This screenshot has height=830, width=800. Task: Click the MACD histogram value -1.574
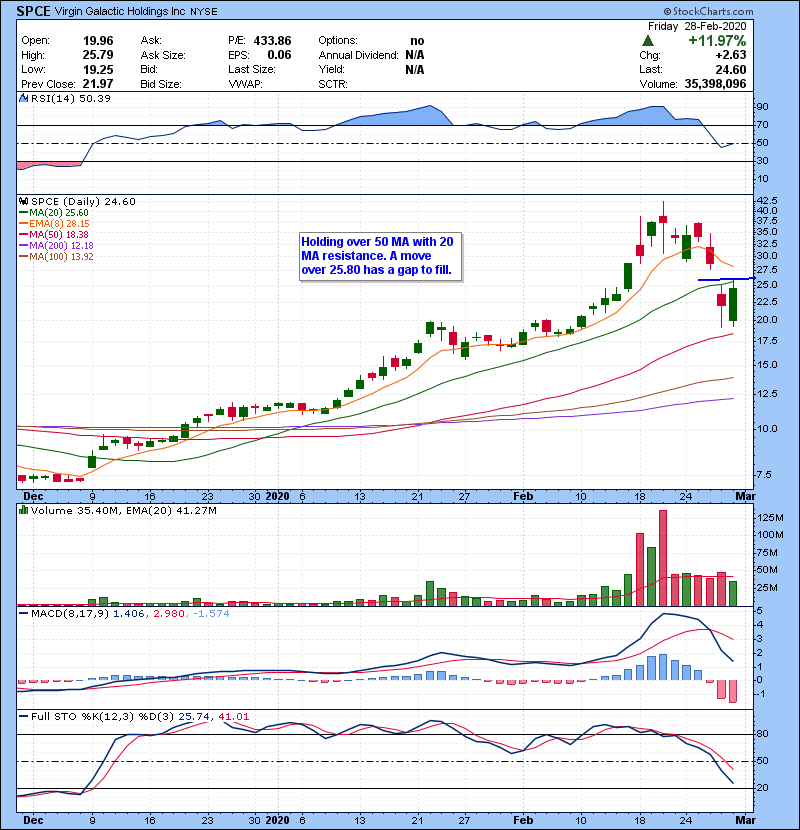(x=211, y=614)
